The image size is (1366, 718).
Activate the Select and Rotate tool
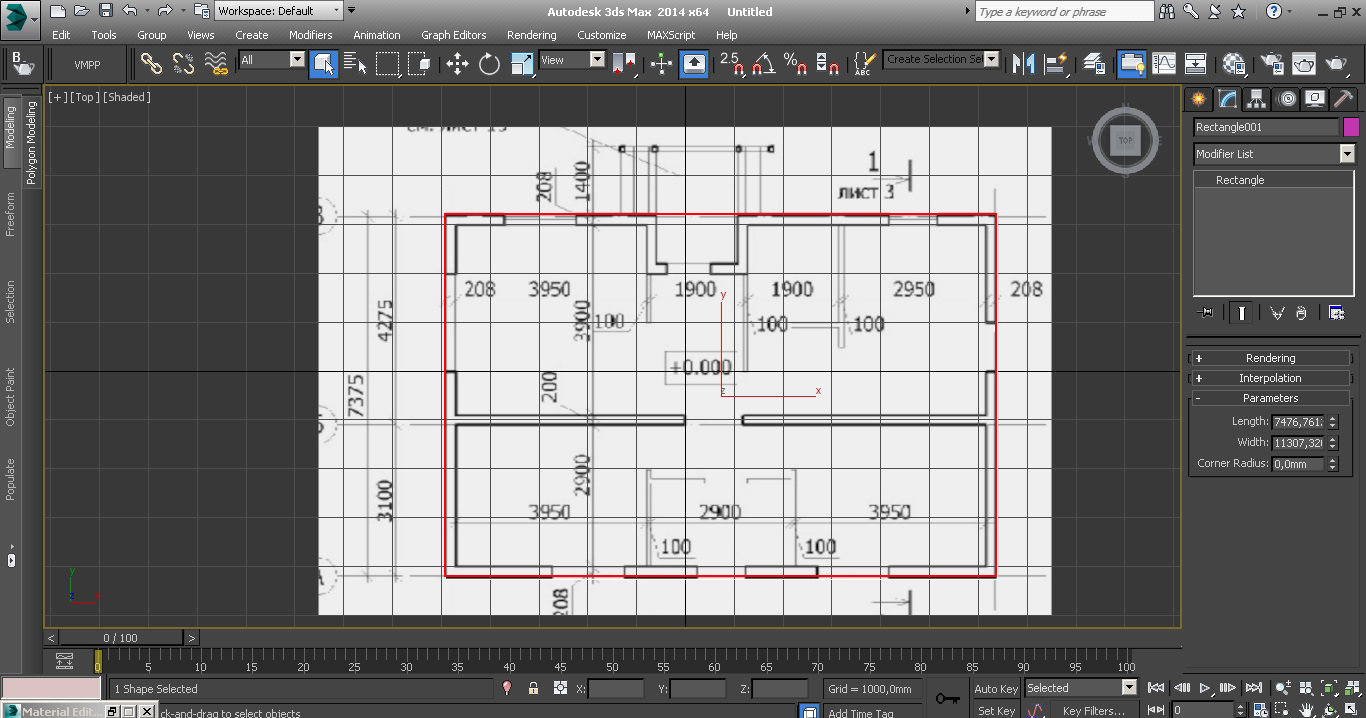[x=489, y=64]
